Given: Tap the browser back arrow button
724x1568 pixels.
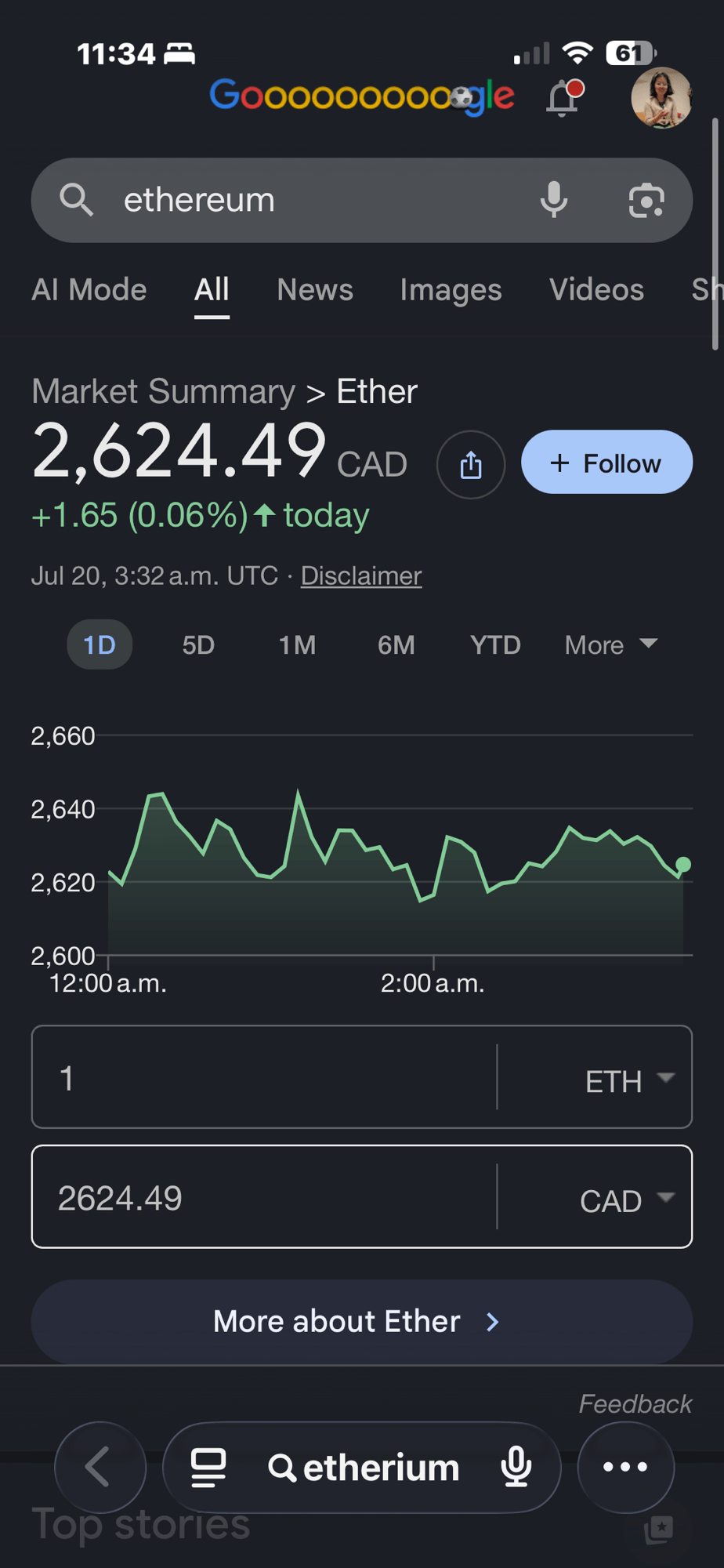Looking at the screenshot, I should (100, 1467).
